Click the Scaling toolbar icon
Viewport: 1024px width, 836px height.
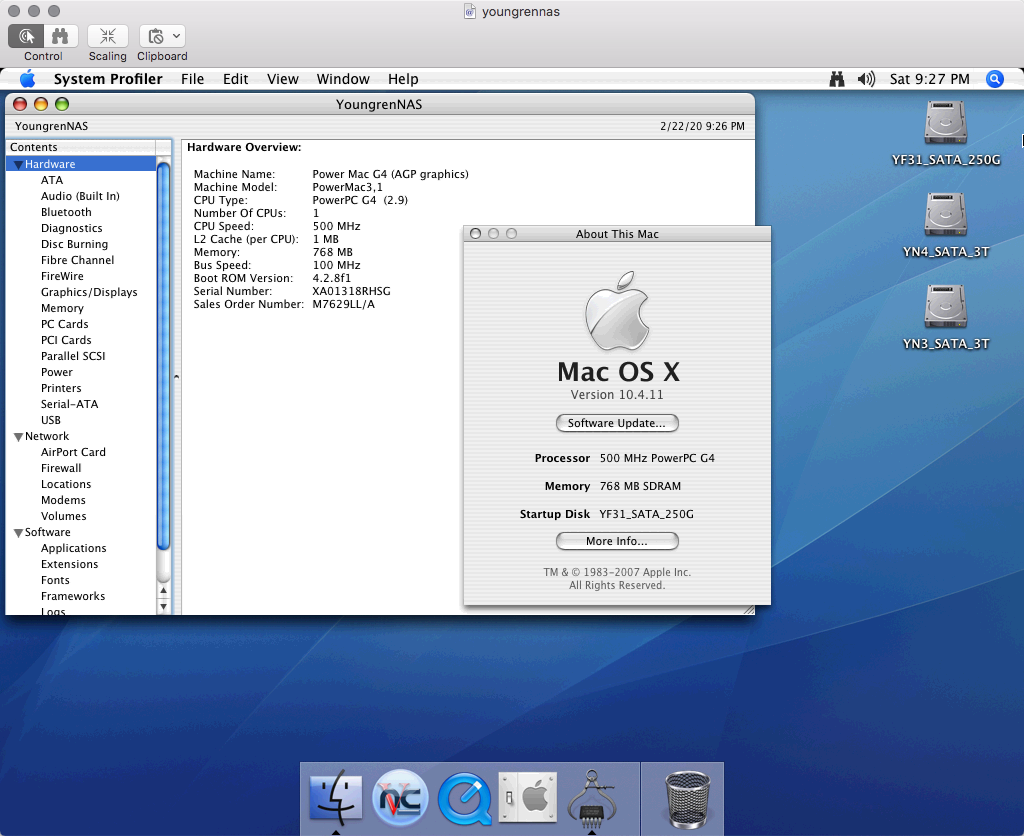(108, 36)
